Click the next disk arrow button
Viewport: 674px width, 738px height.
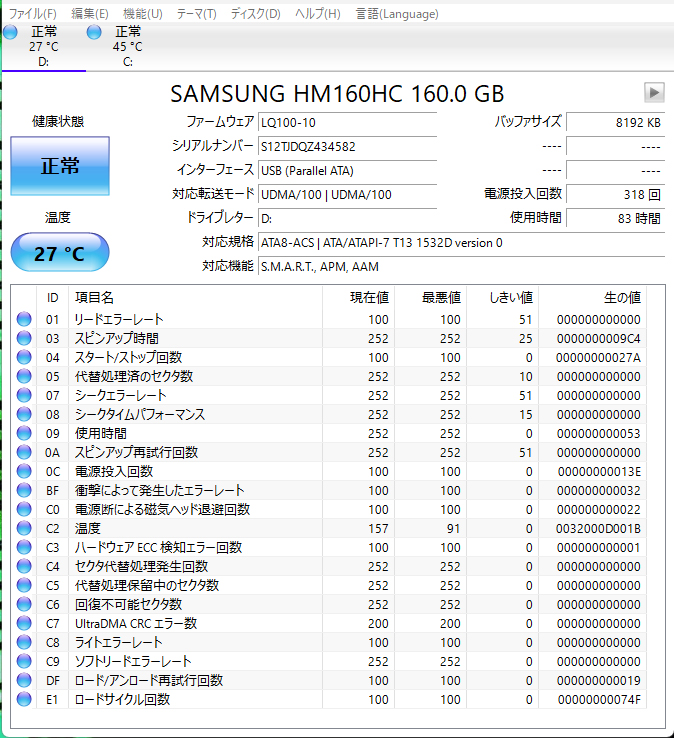point(654,92)
